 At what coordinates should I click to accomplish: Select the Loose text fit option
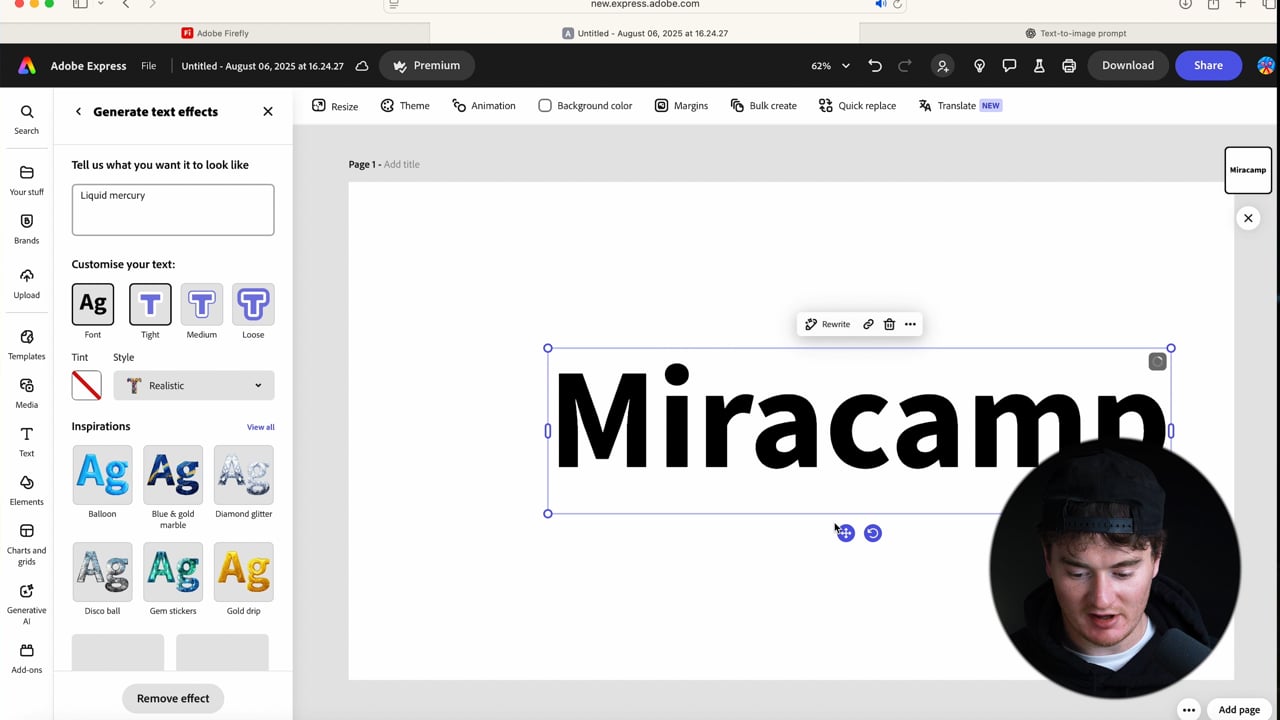253,304
